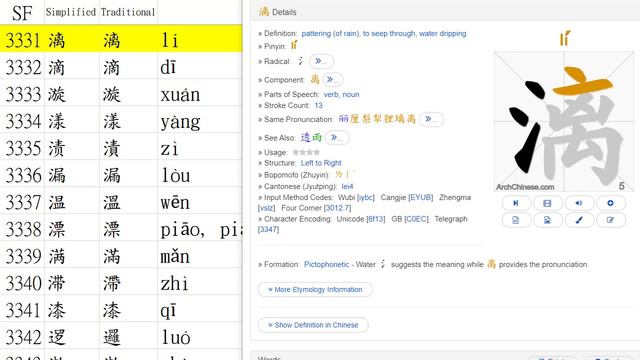Click the Simplified column header
640x360 pixels.
[71, 12]
